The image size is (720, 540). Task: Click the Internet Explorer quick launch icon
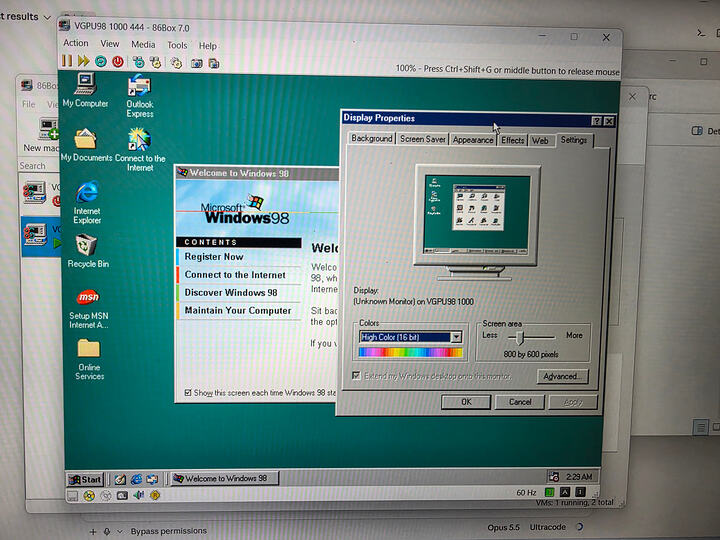[x=136, y=479]
